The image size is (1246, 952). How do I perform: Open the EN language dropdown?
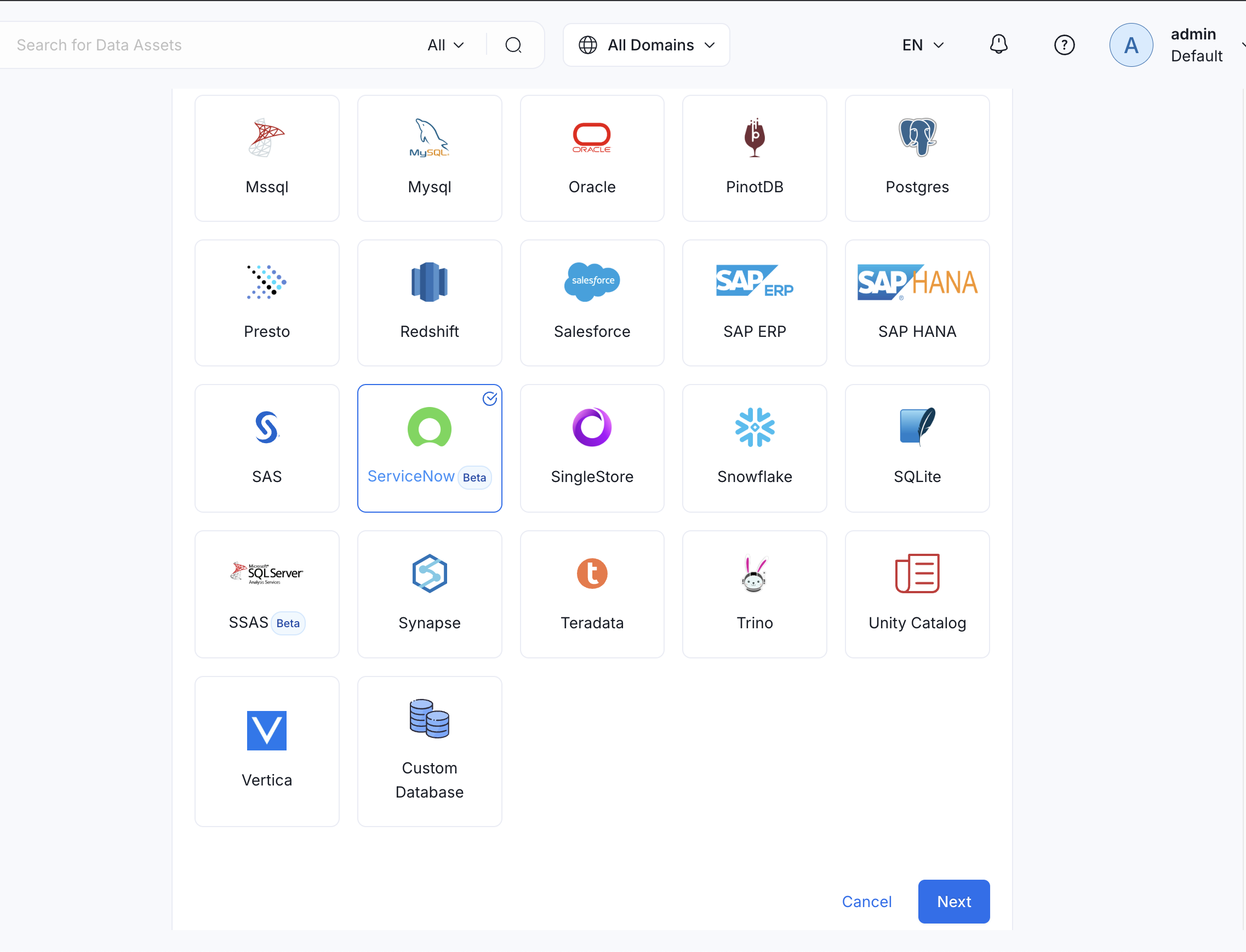coord(922,45)
